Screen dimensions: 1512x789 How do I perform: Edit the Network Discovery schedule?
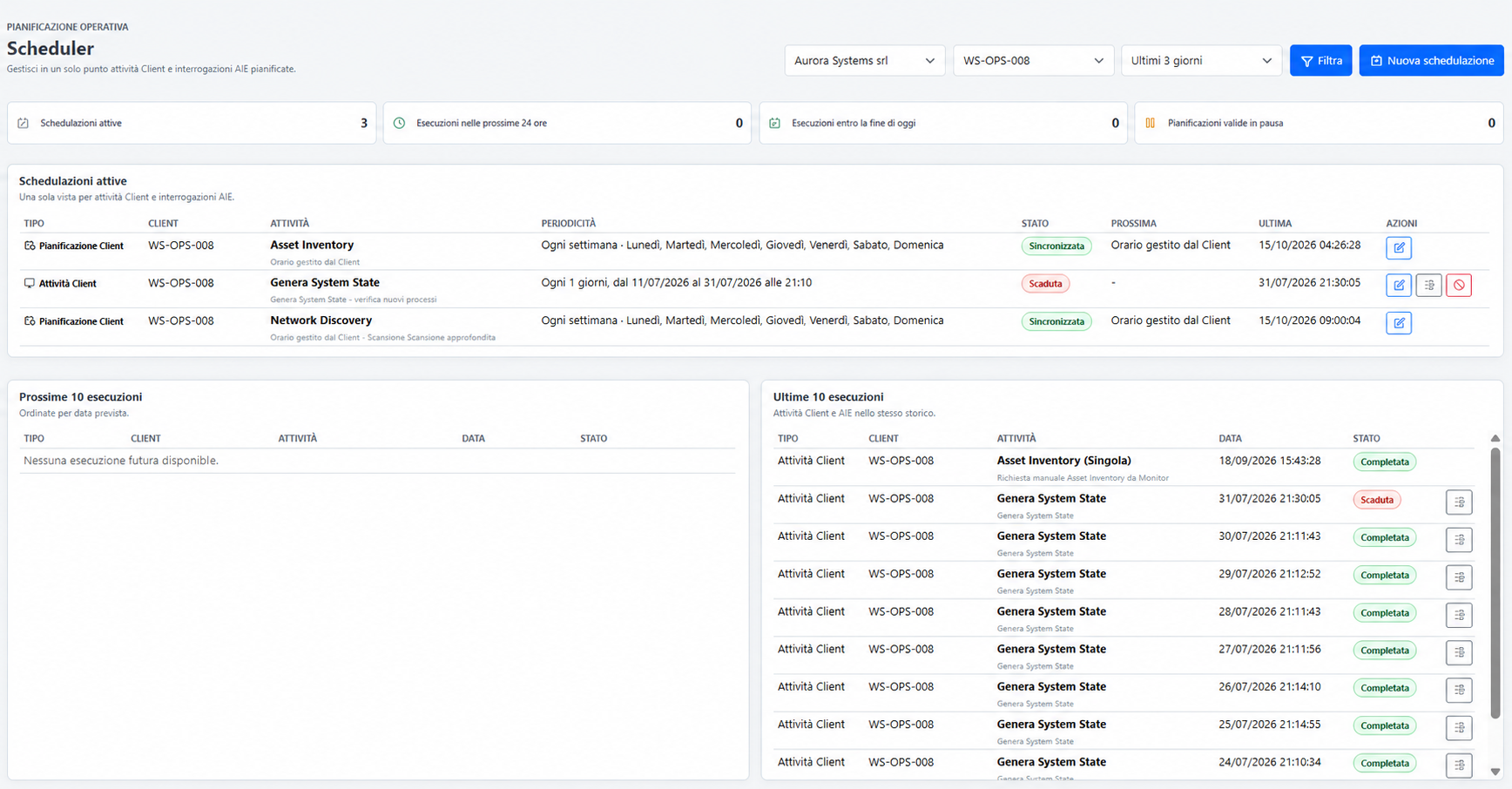1399,323
